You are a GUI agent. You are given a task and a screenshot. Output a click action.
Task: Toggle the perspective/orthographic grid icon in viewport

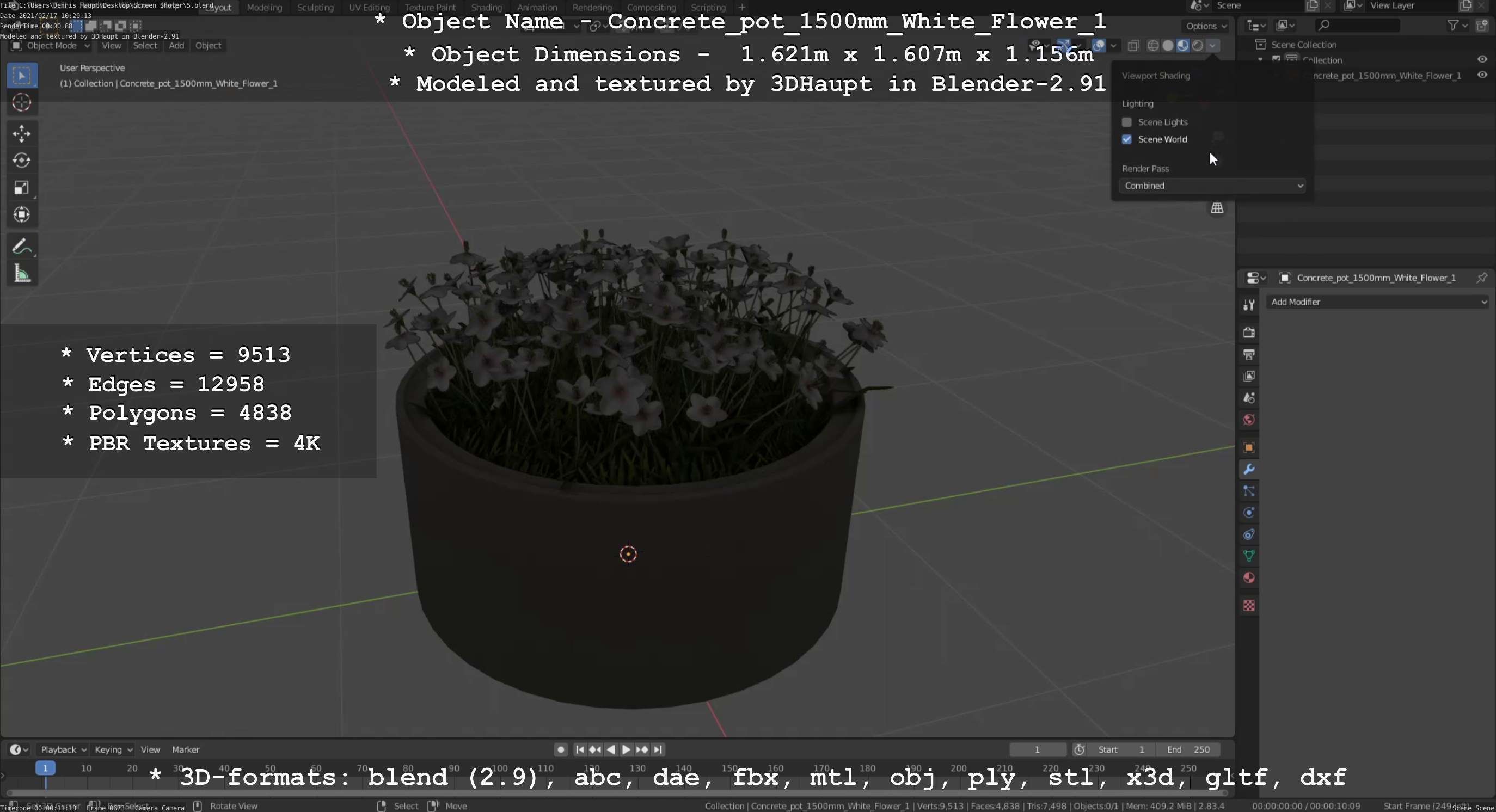[x=1217, y=208]
